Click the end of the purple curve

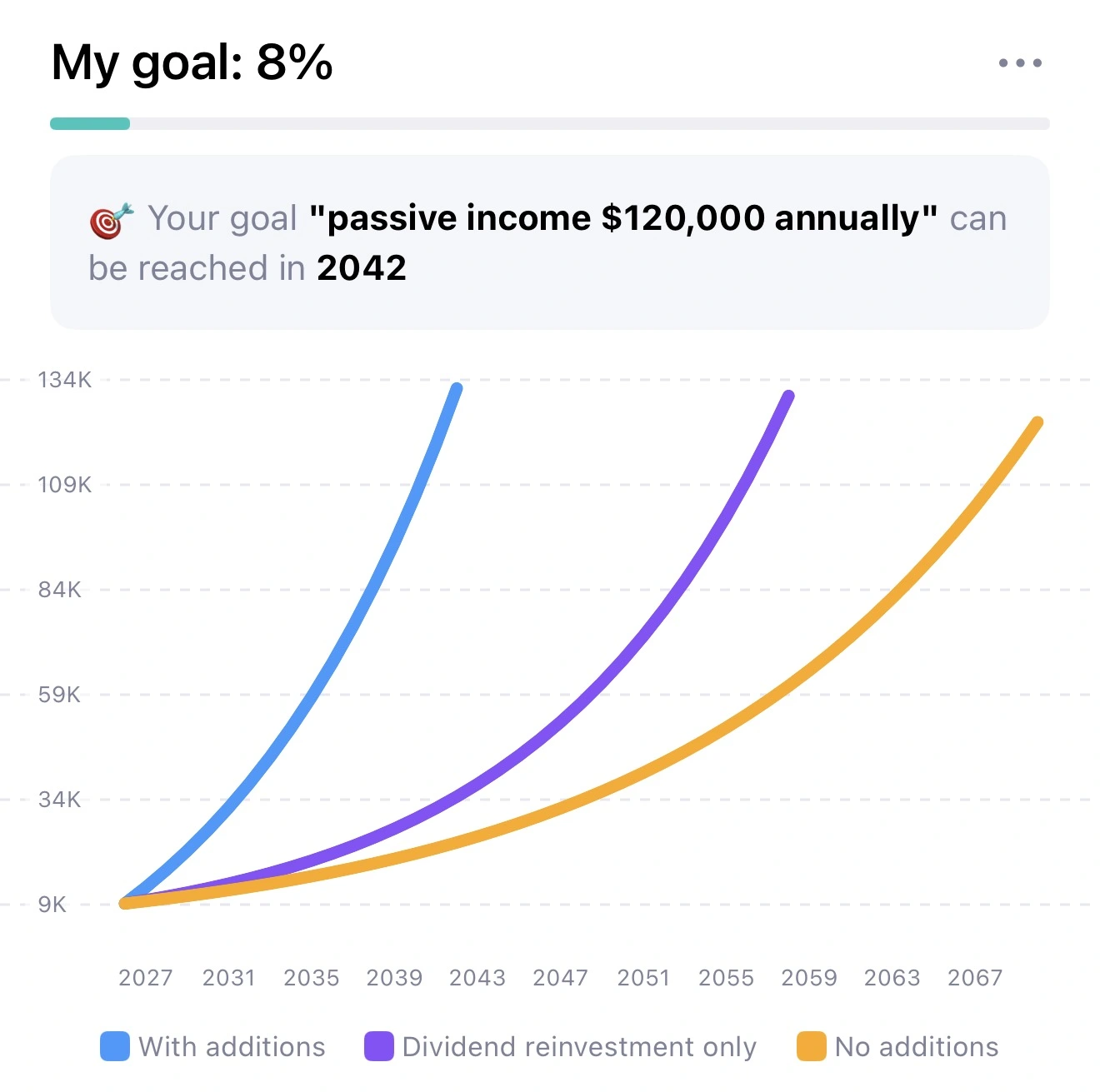pyautogui.click(x=788, y=396)
